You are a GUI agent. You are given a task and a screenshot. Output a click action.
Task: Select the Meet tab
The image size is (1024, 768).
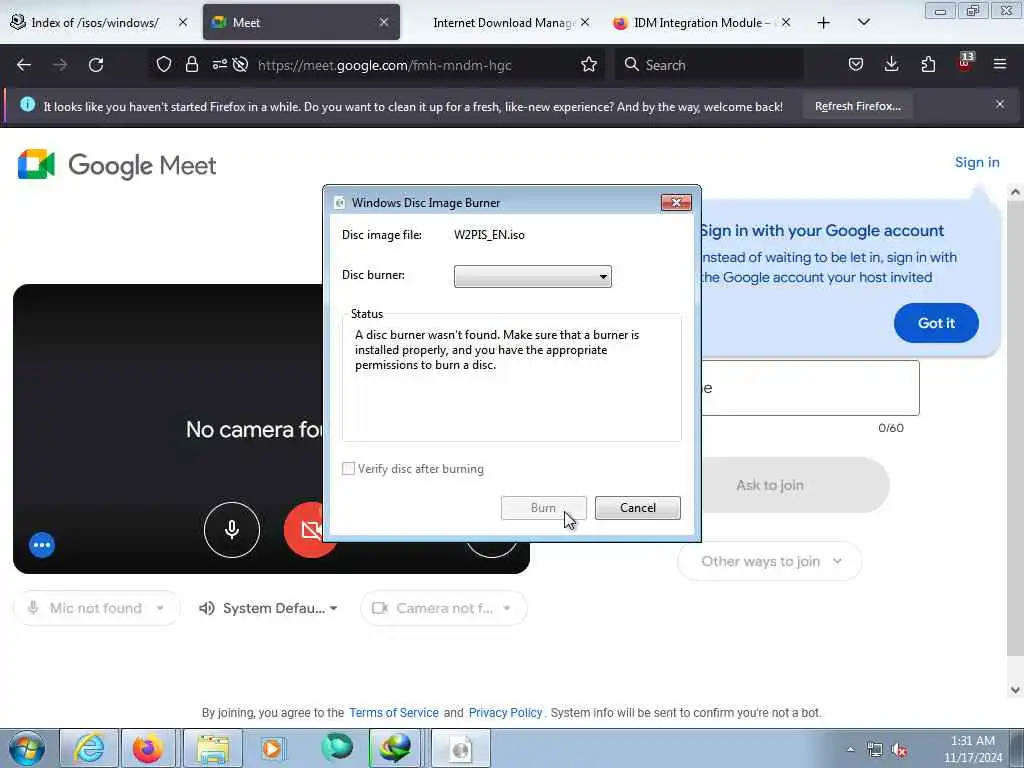pos(301,22)
